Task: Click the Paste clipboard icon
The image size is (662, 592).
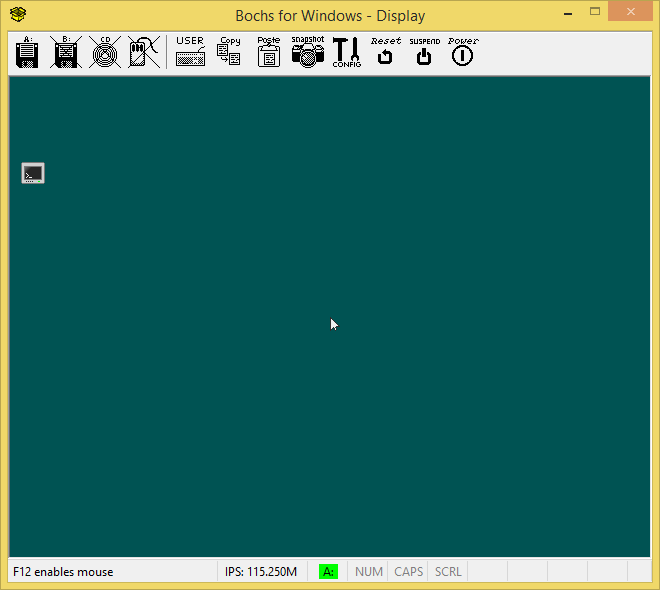Action: click(x=268, y=53)
